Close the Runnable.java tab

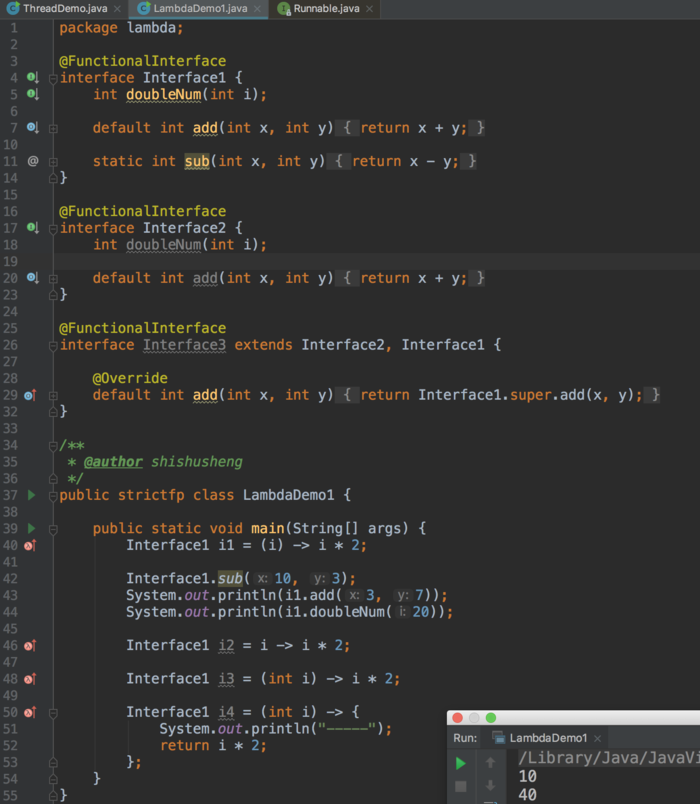pos(369,9)
